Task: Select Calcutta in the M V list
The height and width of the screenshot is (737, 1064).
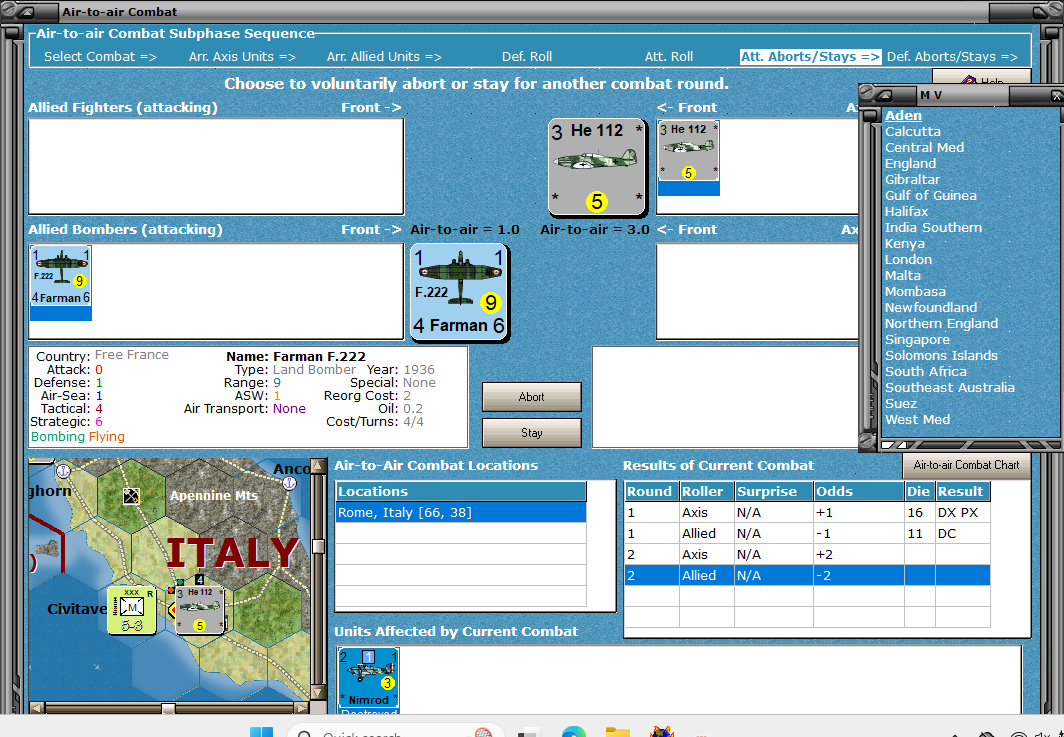Action: (x=913, y=132)
